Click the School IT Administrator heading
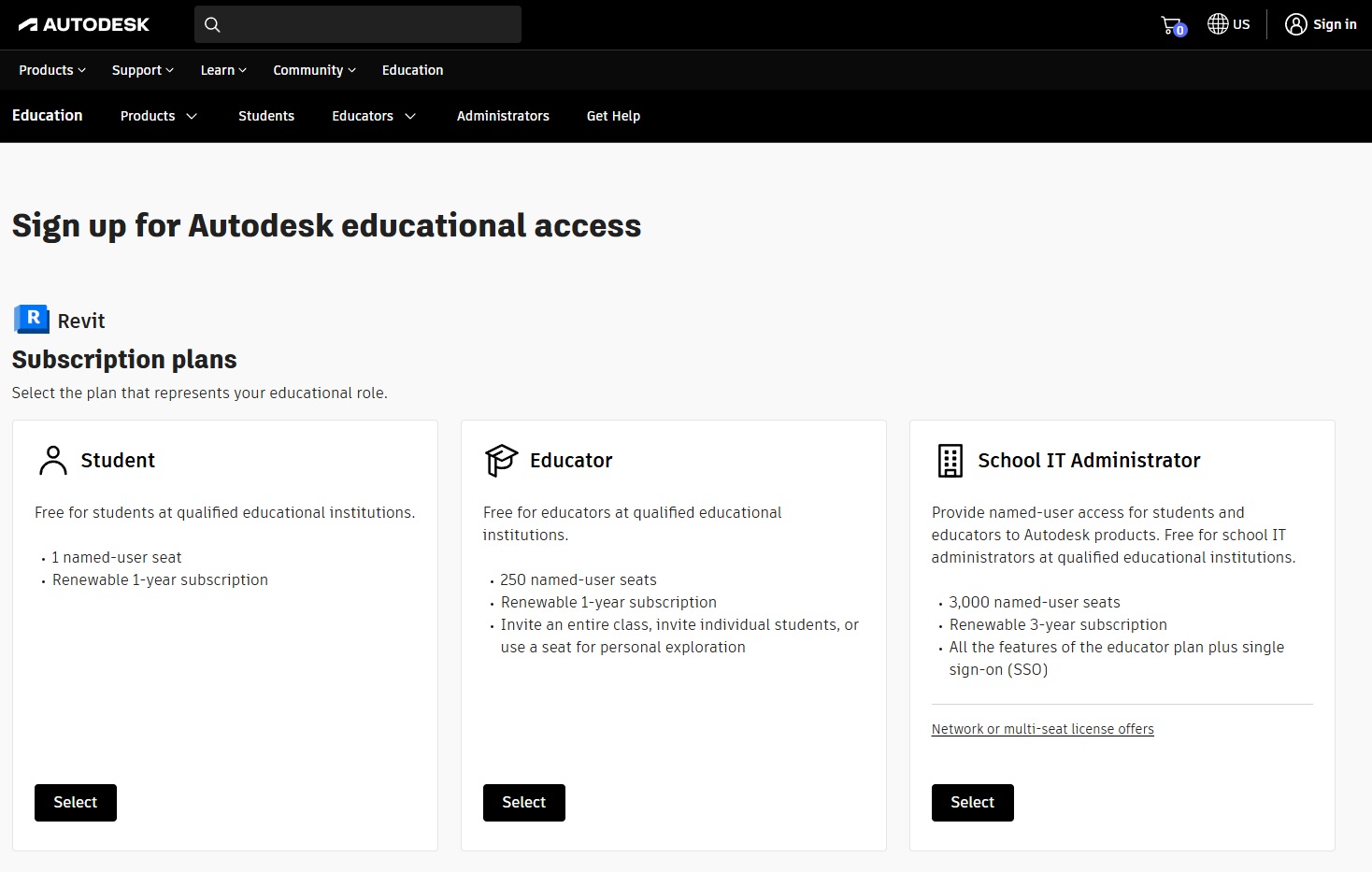Viewport: 1372px width, 872px height. (x=1089, y=460)
